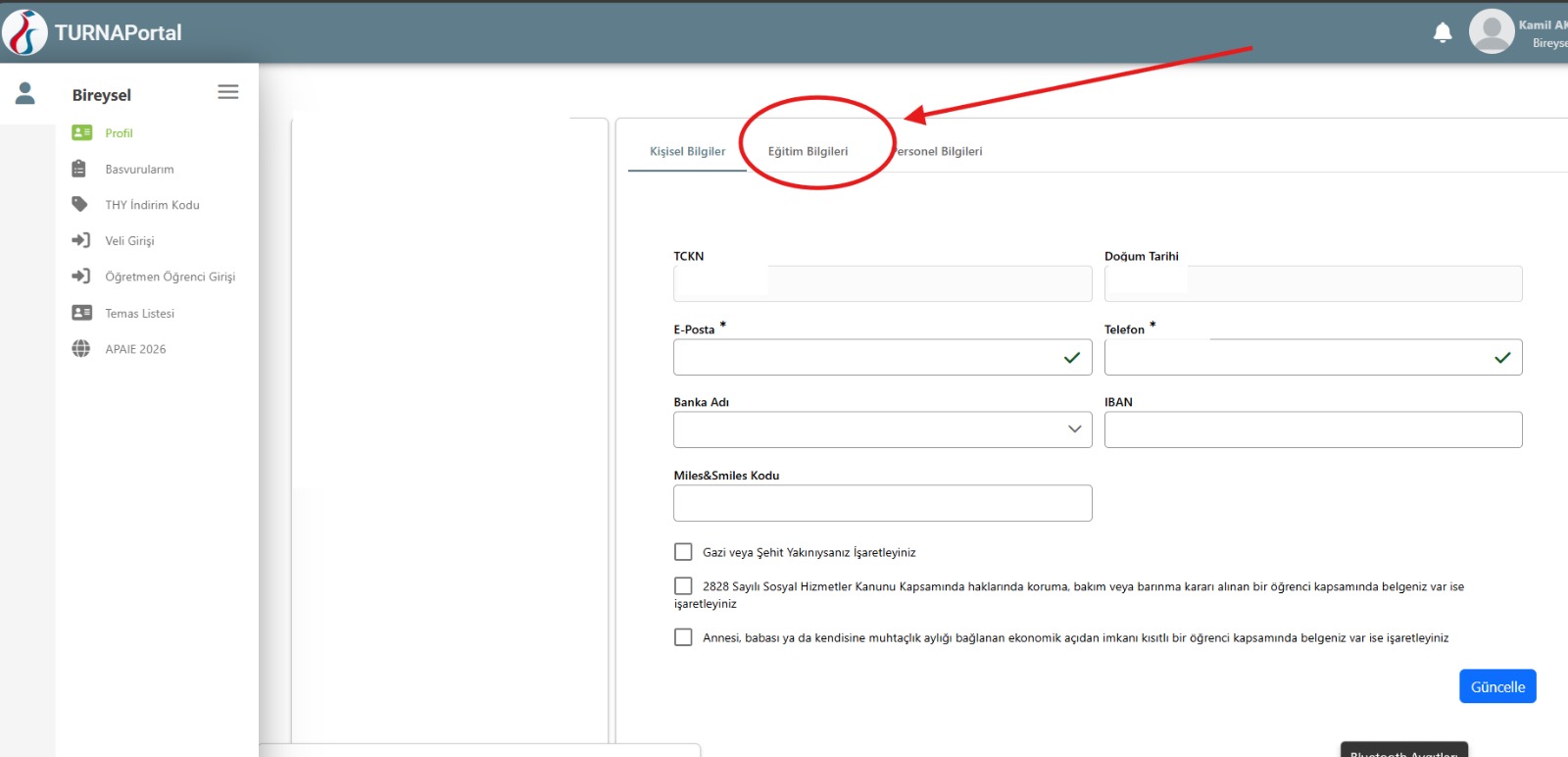
Task: Click the user avatar in header
Action: tap(1492, 31)
